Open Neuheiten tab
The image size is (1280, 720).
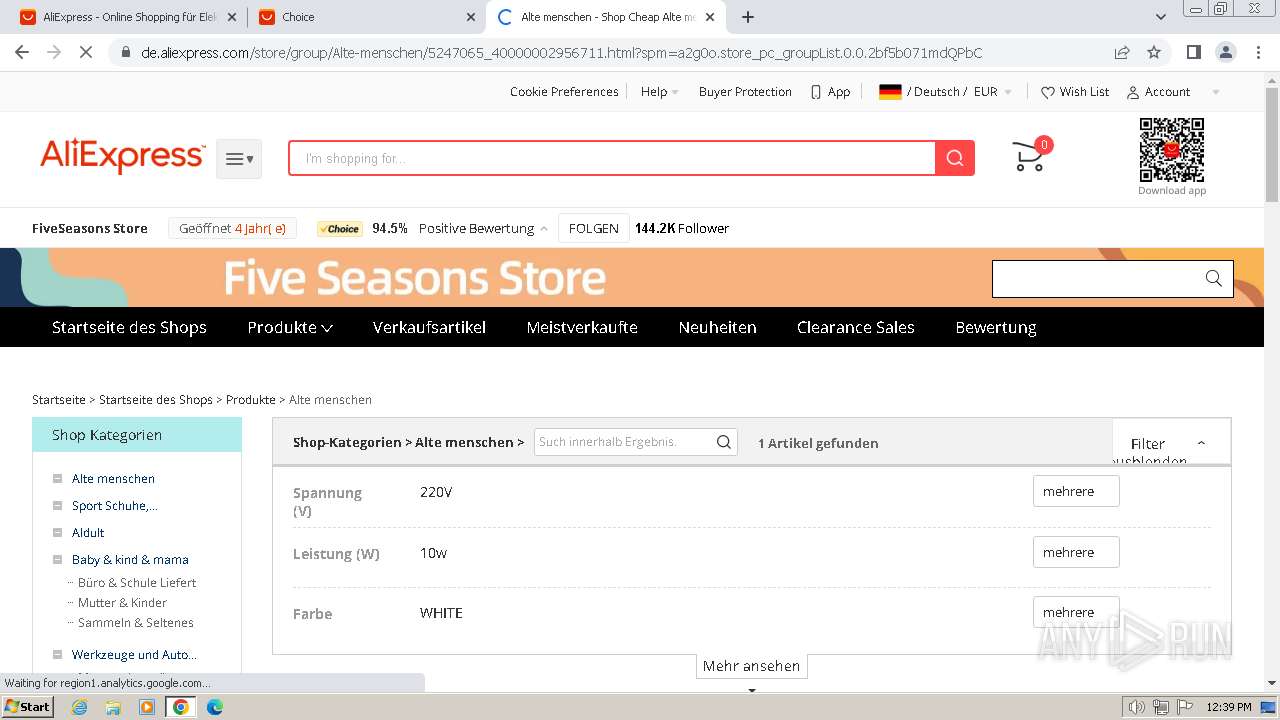(x=717, y=327)
